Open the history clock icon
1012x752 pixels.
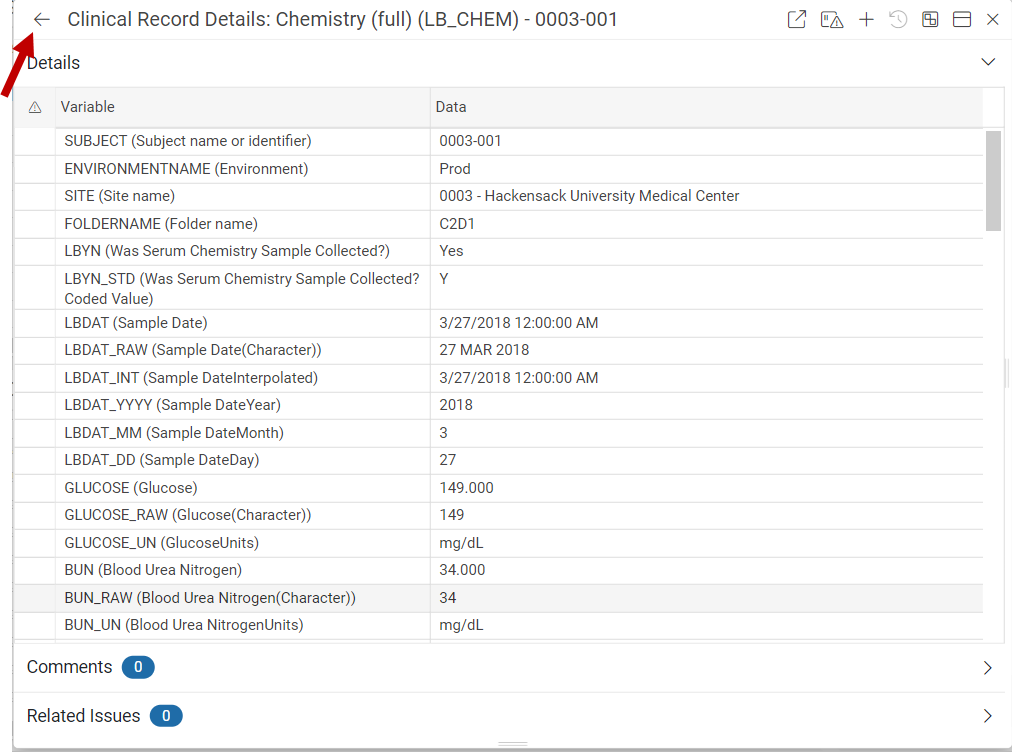(898, 19)
